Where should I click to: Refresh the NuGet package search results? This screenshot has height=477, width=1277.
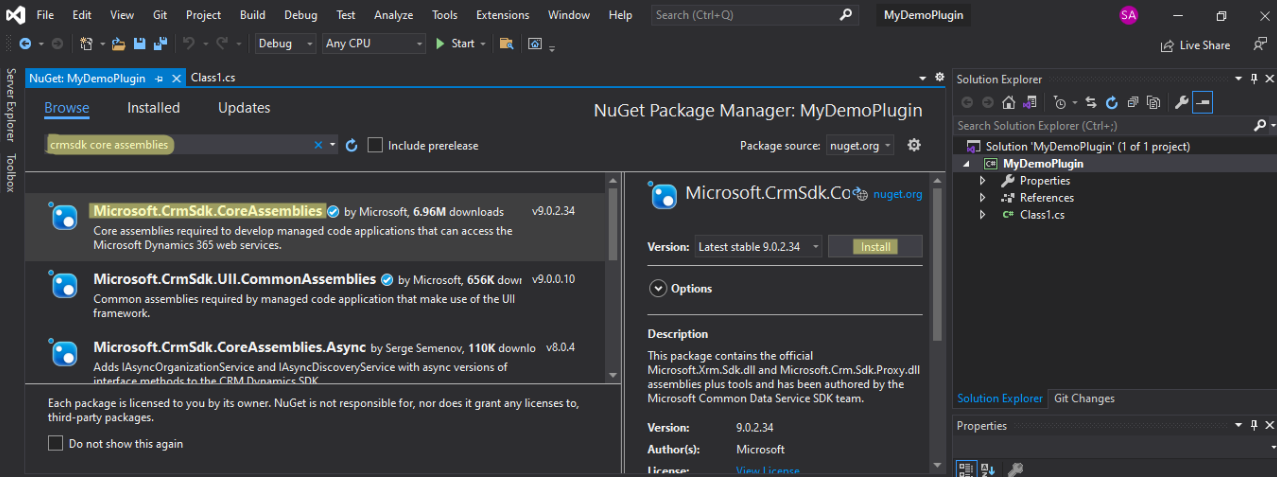pyautogui.click(x=351, y=145)
